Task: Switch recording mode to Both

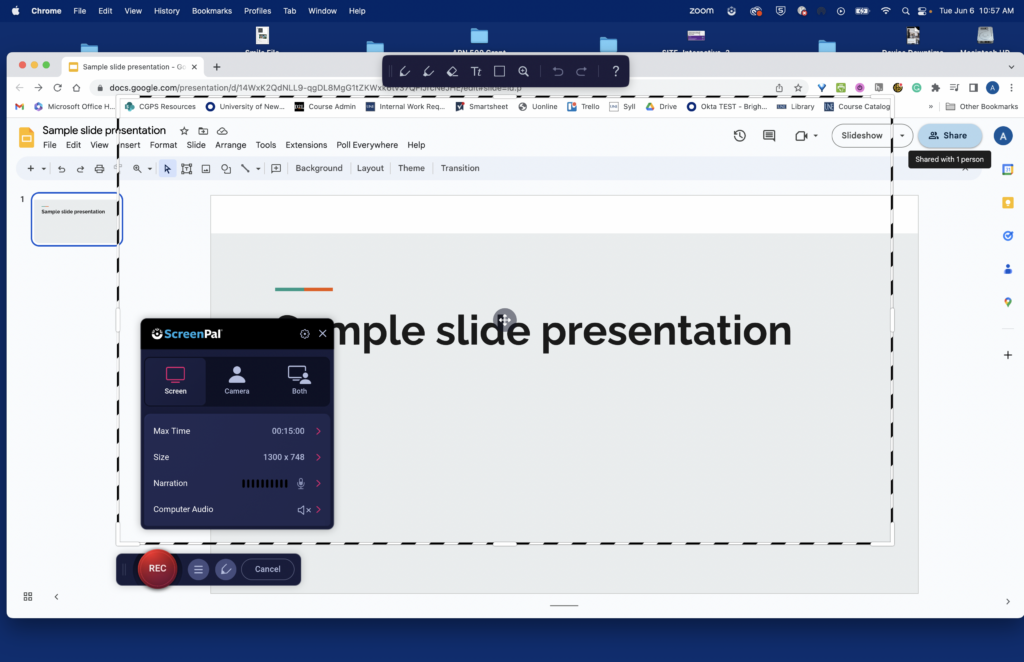Action: pos(298,381)
